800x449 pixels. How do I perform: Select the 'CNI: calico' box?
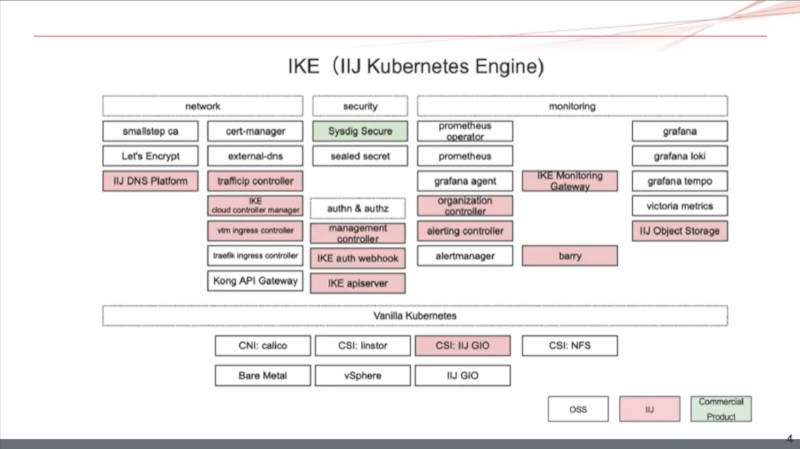[x=263, y=345]
